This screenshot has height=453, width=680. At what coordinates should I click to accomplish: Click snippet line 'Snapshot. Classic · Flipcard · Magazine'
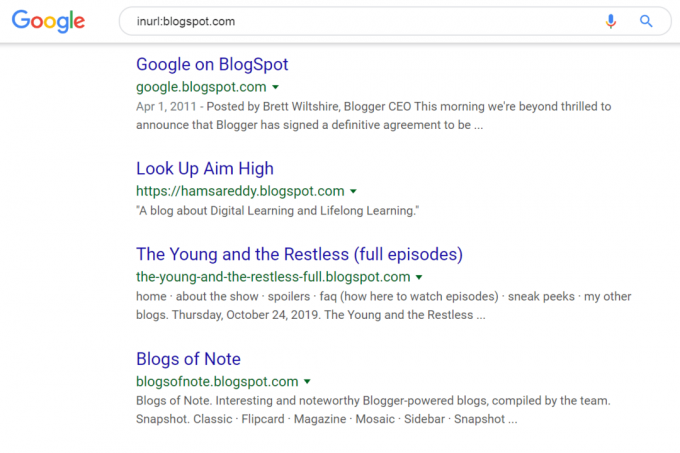(x=327, y=419)
